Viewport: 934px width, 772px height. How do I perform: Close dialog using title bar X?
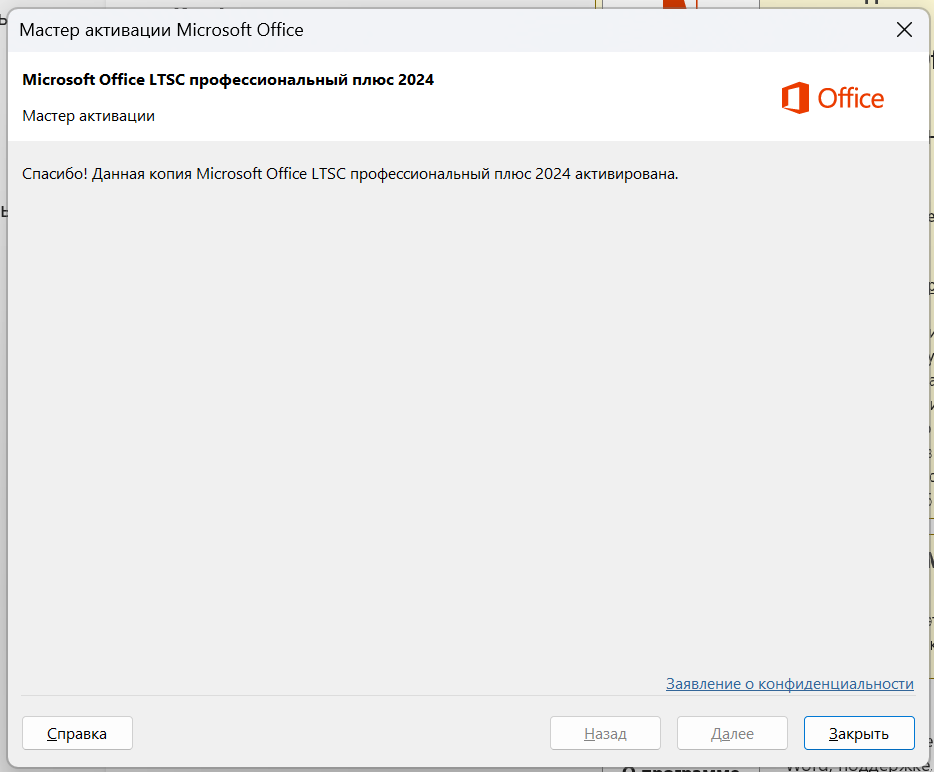click(x=904, y=30)
